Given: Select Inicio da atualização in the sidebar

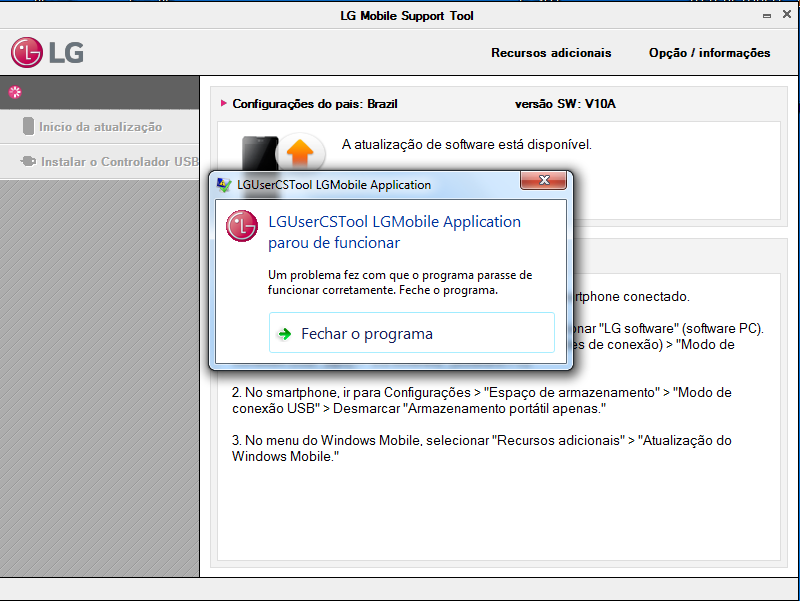Looking at the screenshot, I should click(100, 127).
